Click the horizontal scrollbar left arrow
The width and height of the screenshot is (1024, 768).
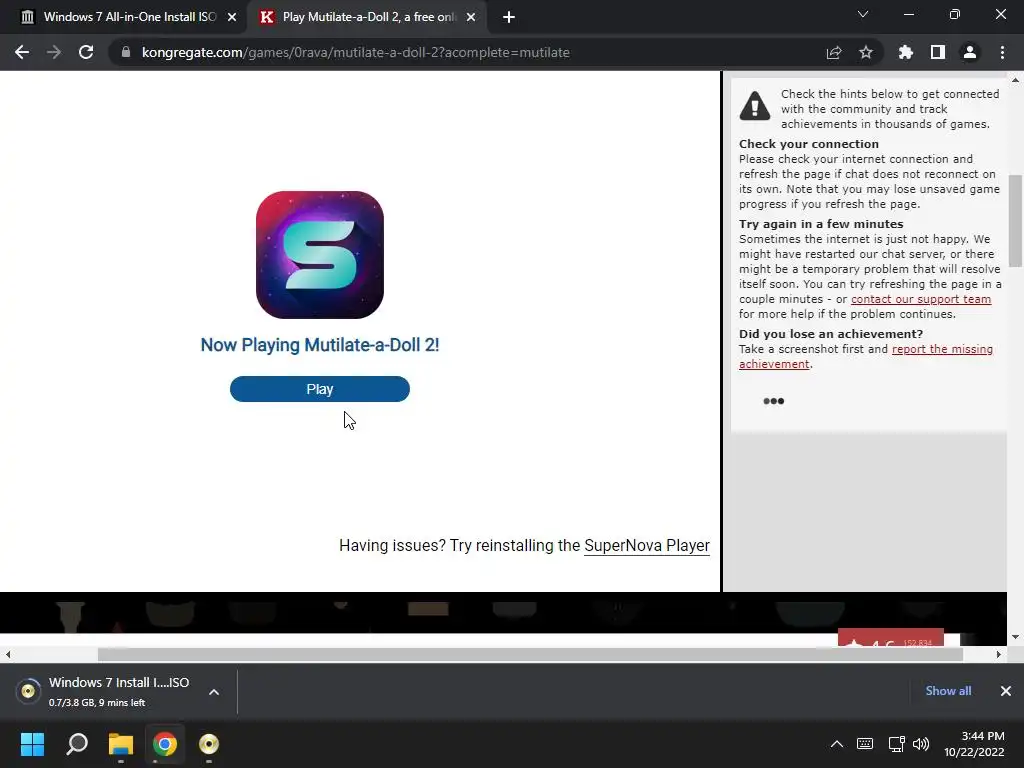(8, 654)
